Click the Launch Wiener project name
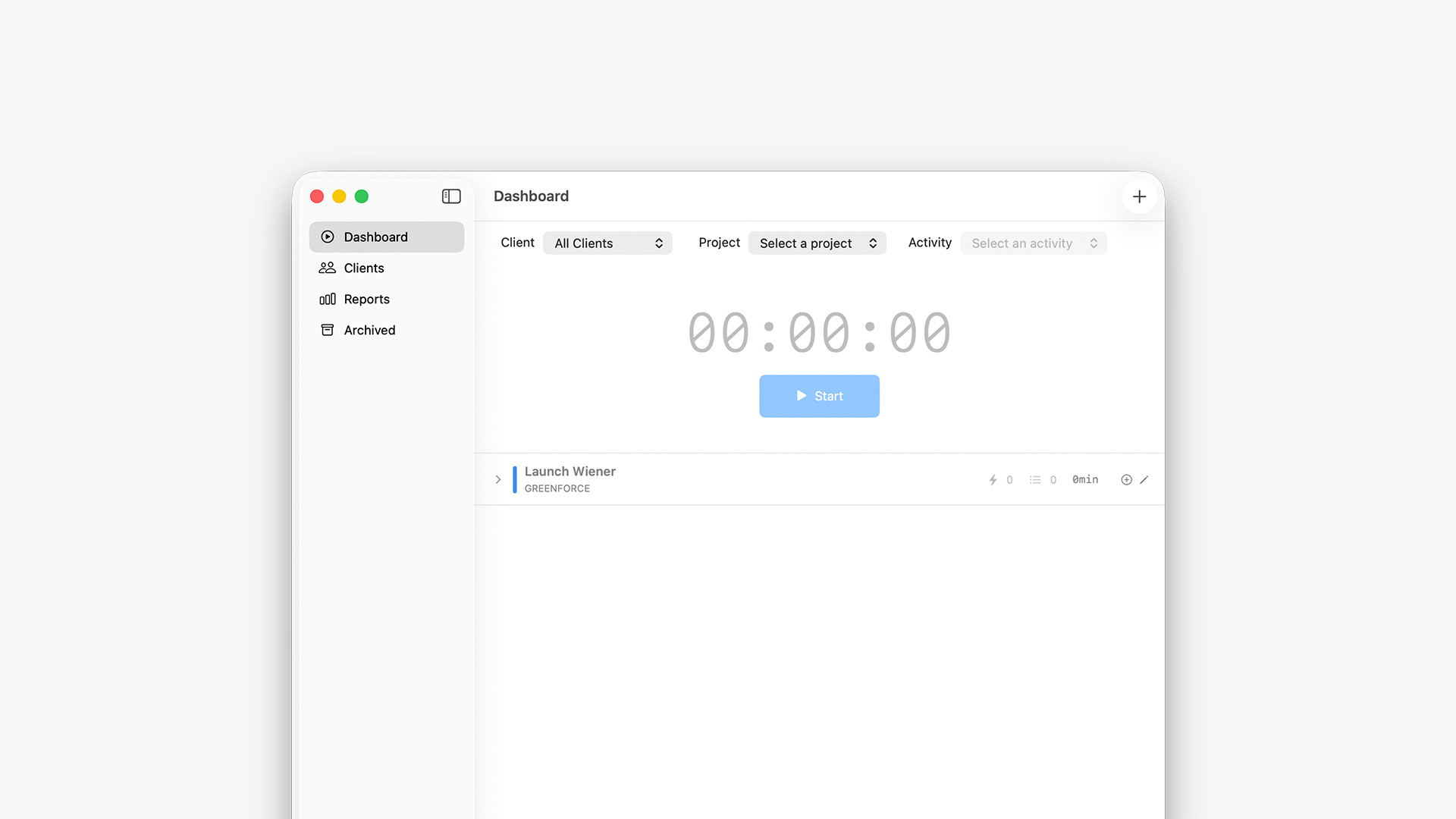1456x819 pixels. pyautogui.click(x=570, y=471)
